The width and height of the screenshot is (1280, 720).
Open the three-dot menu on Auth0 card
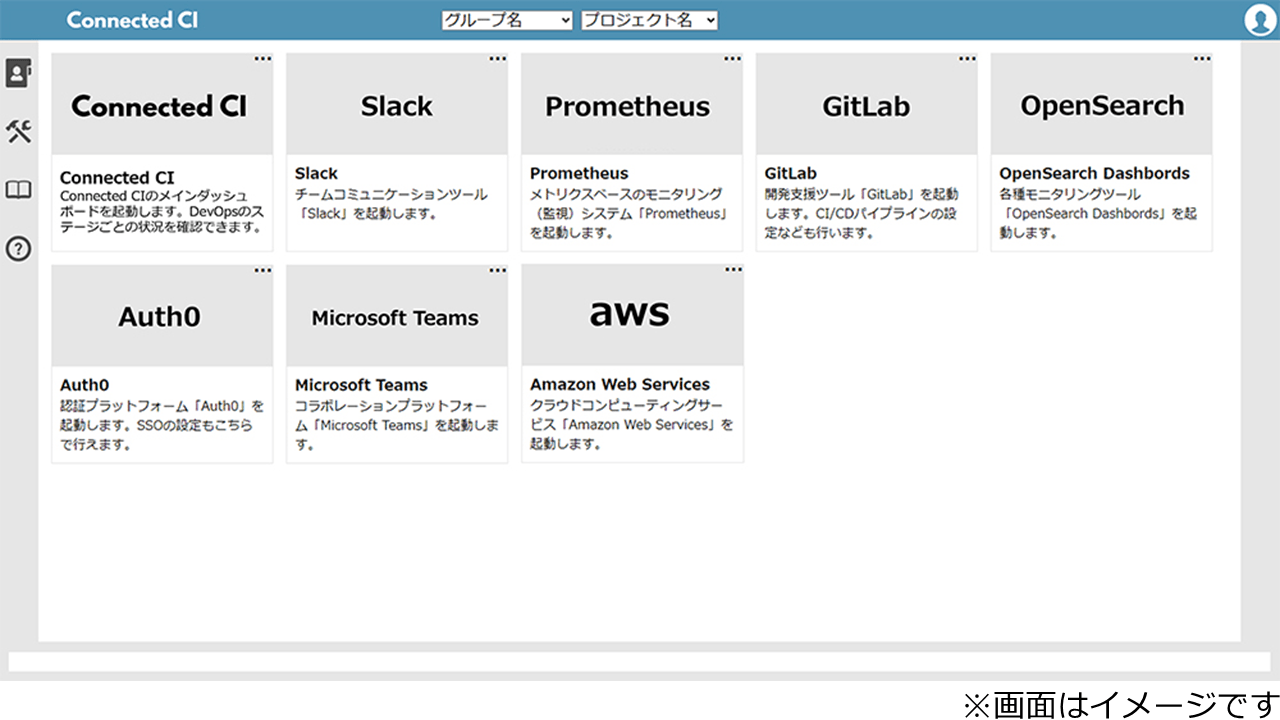click(x=262, y=270)
